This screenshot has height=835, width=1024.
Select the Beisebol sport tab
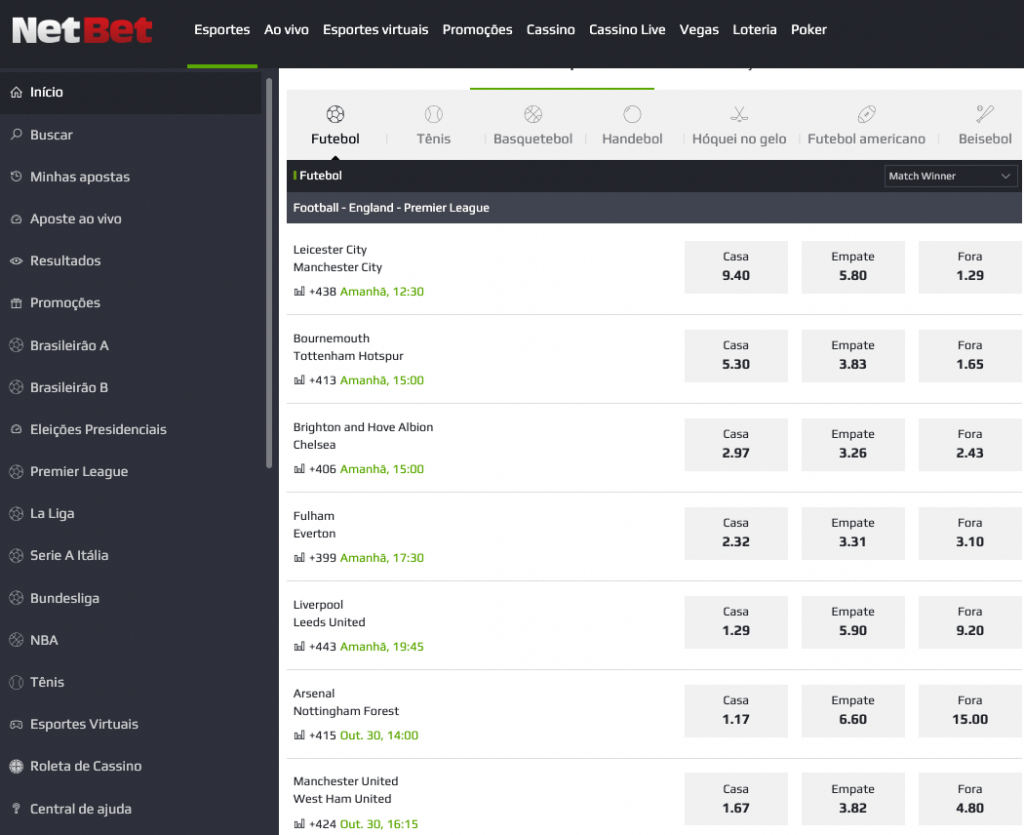pyautogui.click(x=984, y=125)
